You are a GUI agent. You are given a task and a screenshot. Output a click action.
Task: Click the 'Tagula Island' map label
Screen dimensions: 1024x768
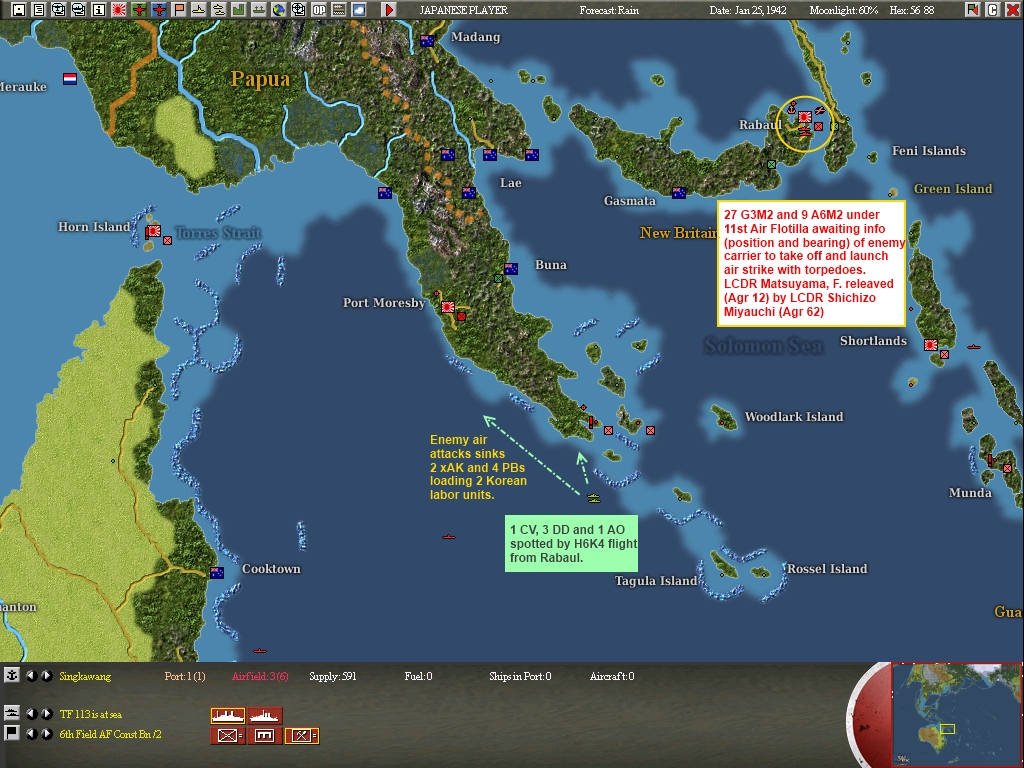click(x=656, y=581)
